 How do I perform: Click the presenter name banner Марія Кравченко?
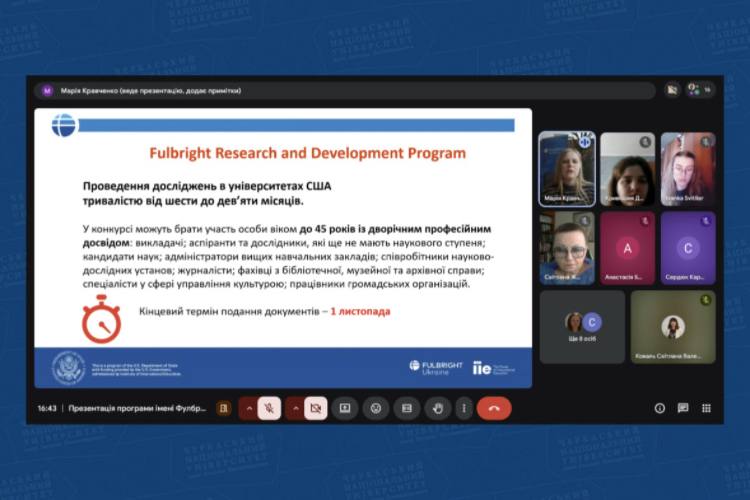(150, 90)
